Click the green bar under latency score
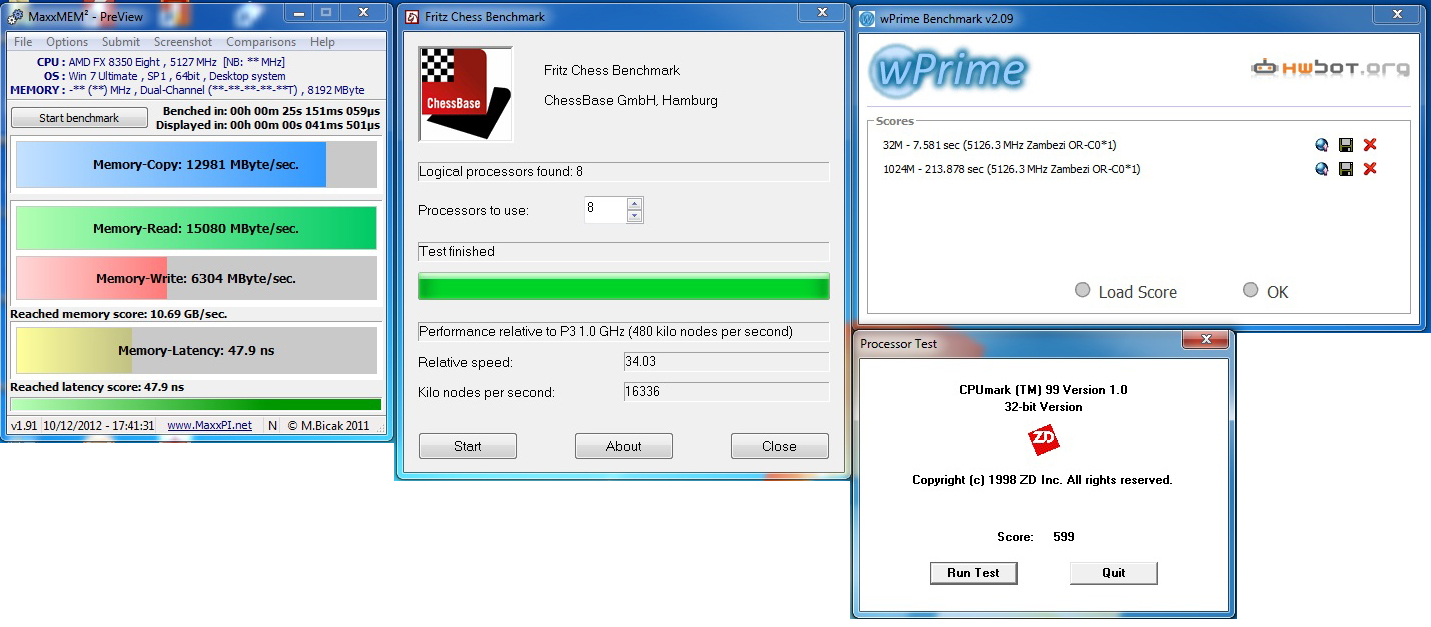Image resolution: width=1431 pixels, height=627 pixels. 195,404
